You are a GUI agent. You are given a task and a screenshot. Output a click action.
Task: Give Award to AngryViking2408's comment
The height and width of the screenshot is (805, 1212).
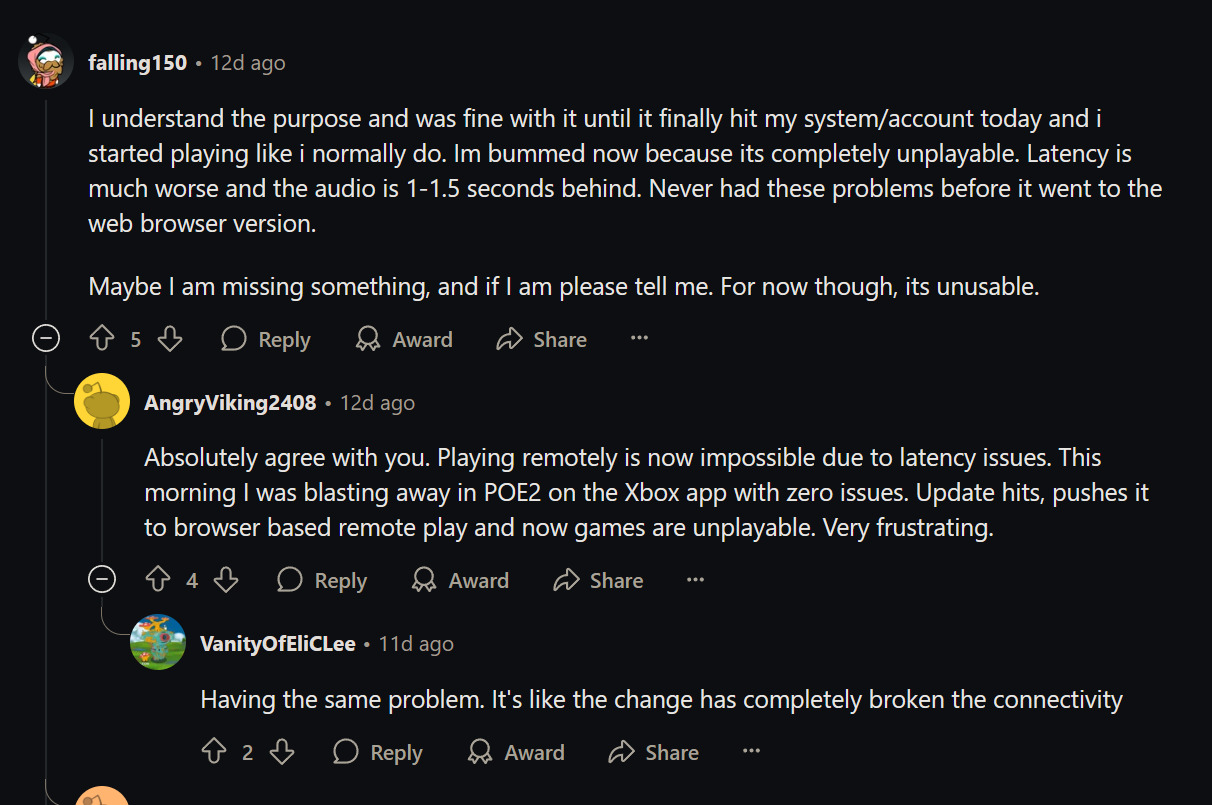(x=460, y=580)
